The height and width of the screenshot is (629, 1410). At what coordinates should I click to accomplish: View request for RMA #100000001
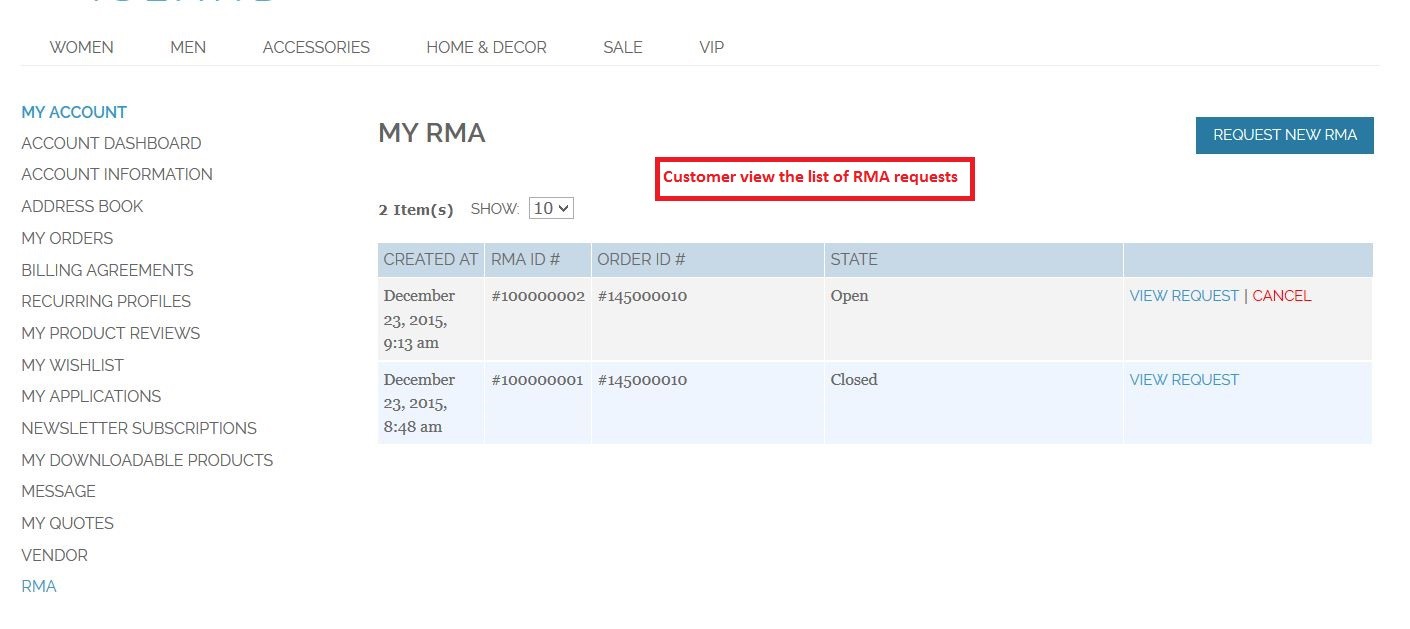pyautogui.click(x=1184, y=380)
